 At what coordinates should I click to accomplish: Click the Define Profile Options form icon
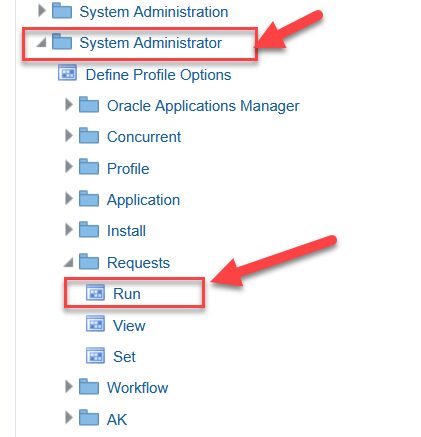(67, 73)
